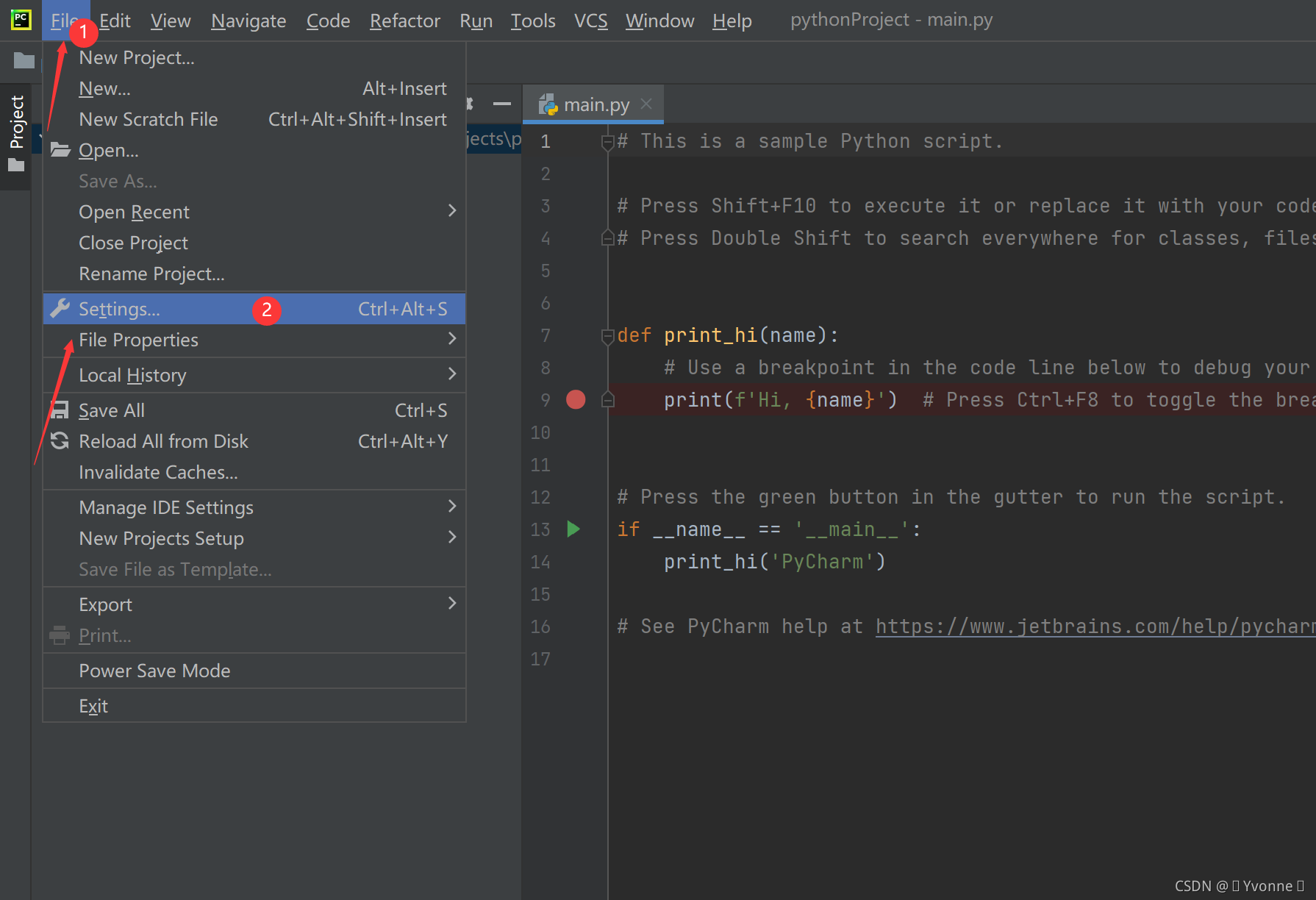1316x900 pixels.
Task: Click the folder icon in the navigation bar
Action: pos(24,60)
